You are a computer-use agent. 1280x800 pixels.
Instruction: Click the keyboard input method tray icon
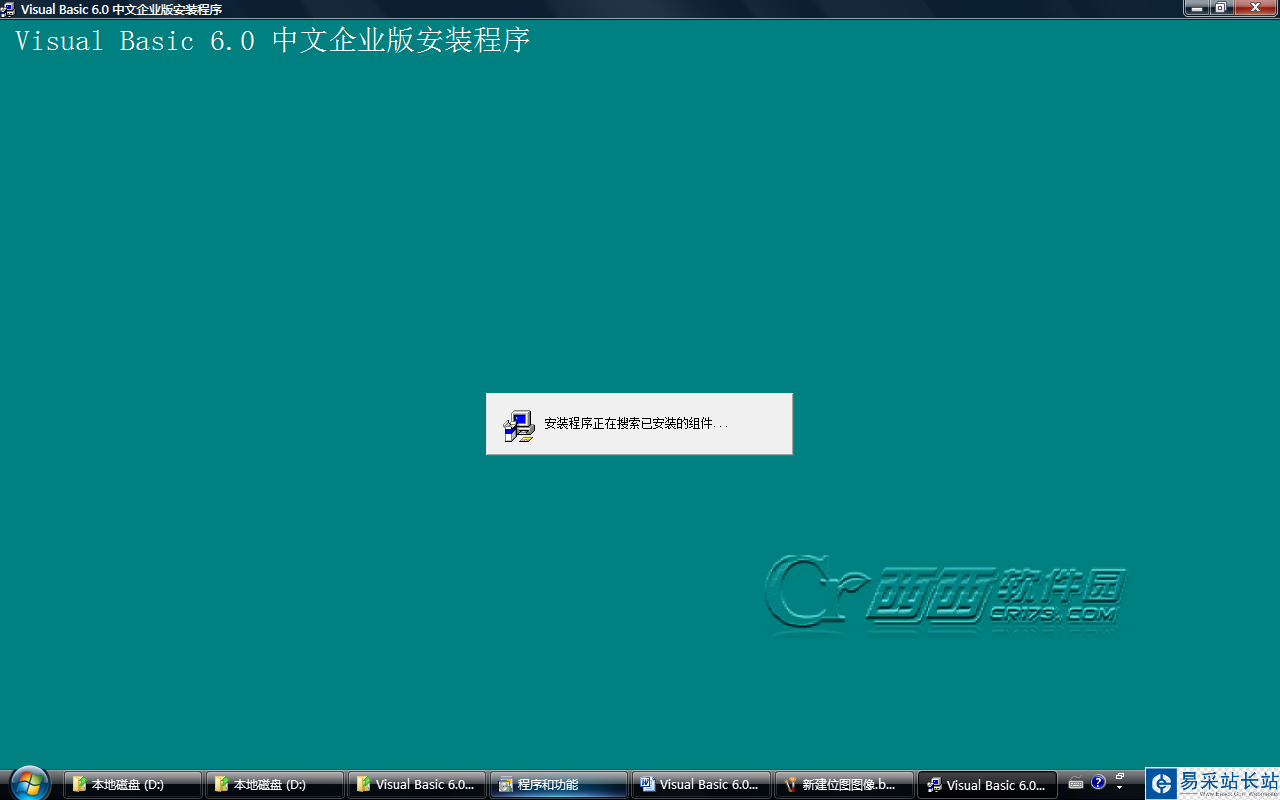tap(1076, 783)
